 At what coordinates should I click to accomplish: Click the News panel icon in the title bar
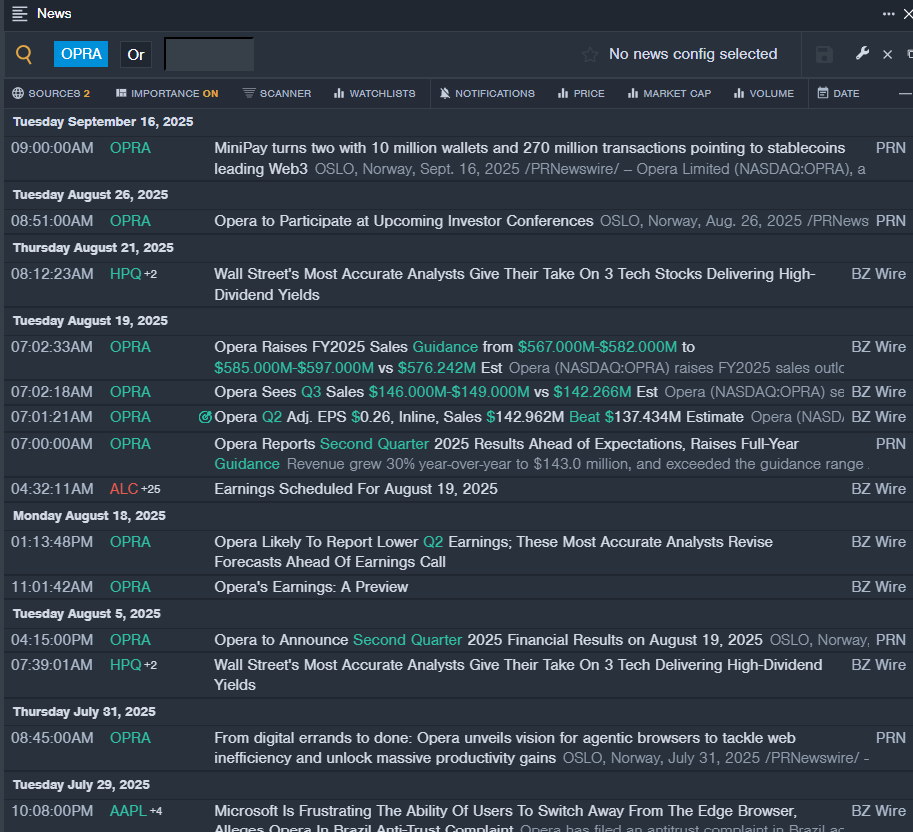click(x=19, y=14)
